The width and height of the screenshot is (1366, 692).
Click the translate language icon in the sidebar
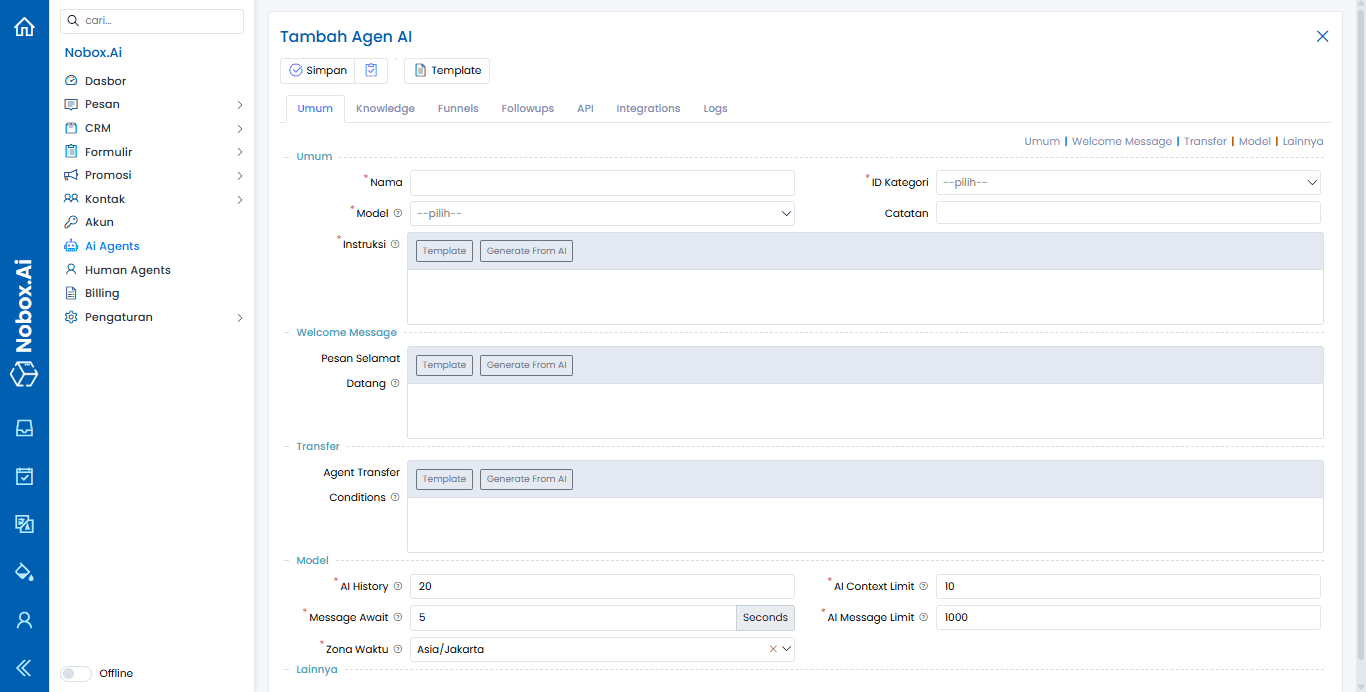tap(24, 524)
